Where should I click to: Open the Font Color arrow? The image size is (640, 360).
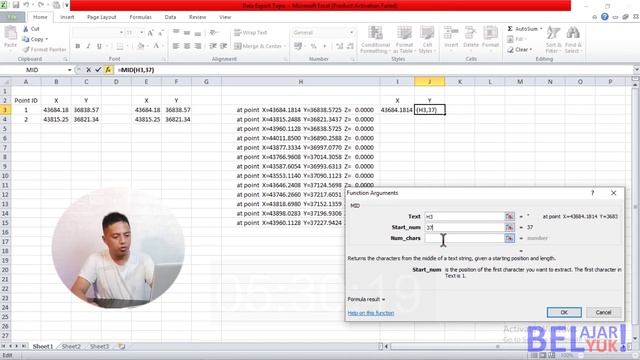click(162, 46)
